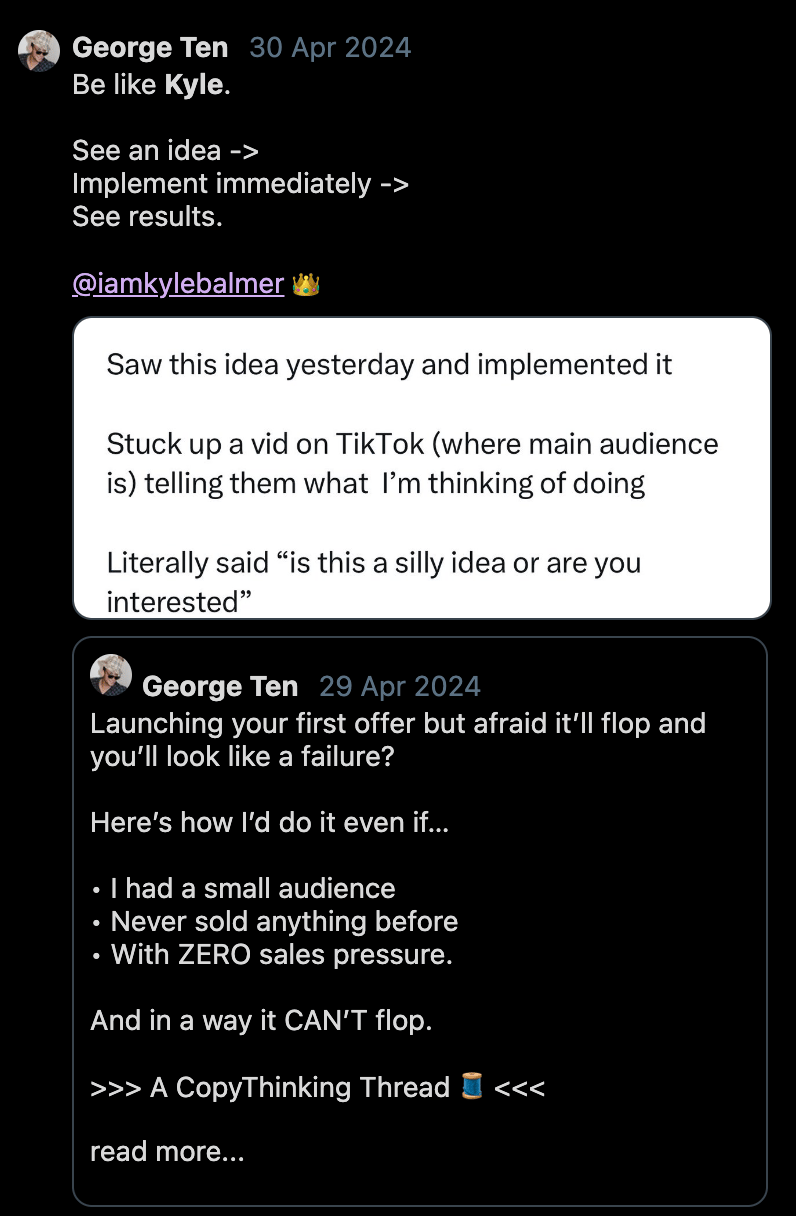Open the avatar in the quoted 29 Apr post

pos(111,675)
